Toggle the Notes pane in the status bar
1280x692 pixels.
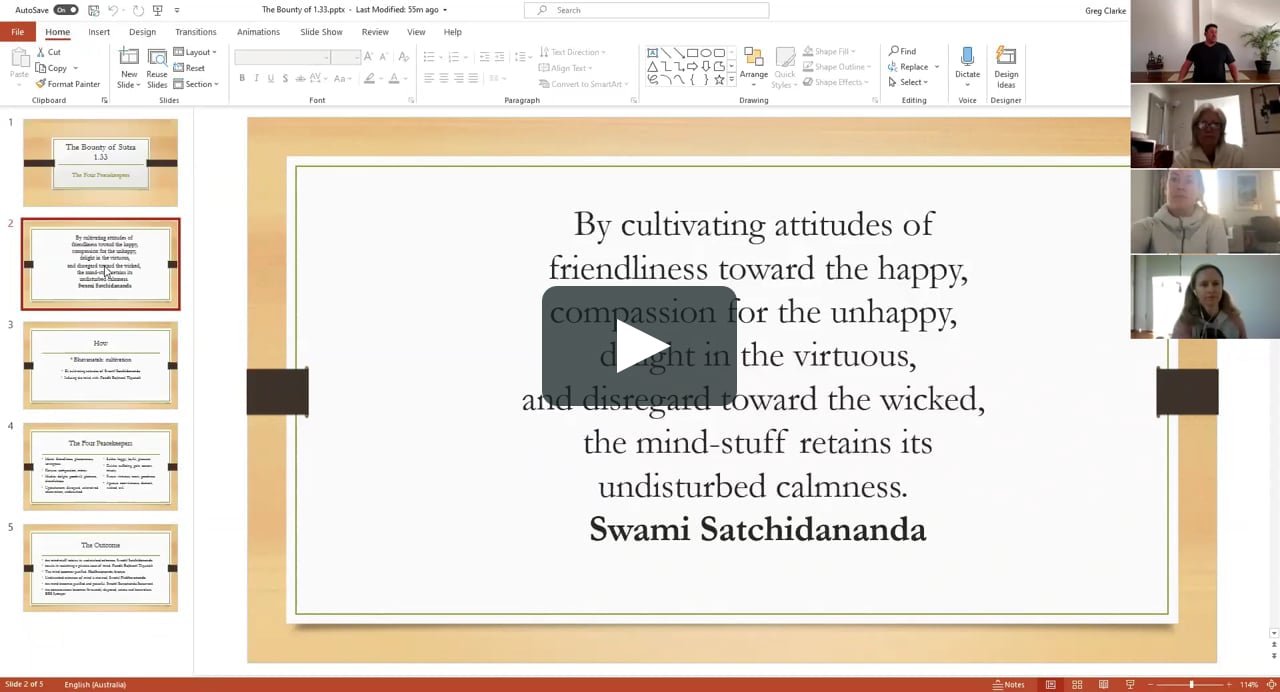(1008, 685)
